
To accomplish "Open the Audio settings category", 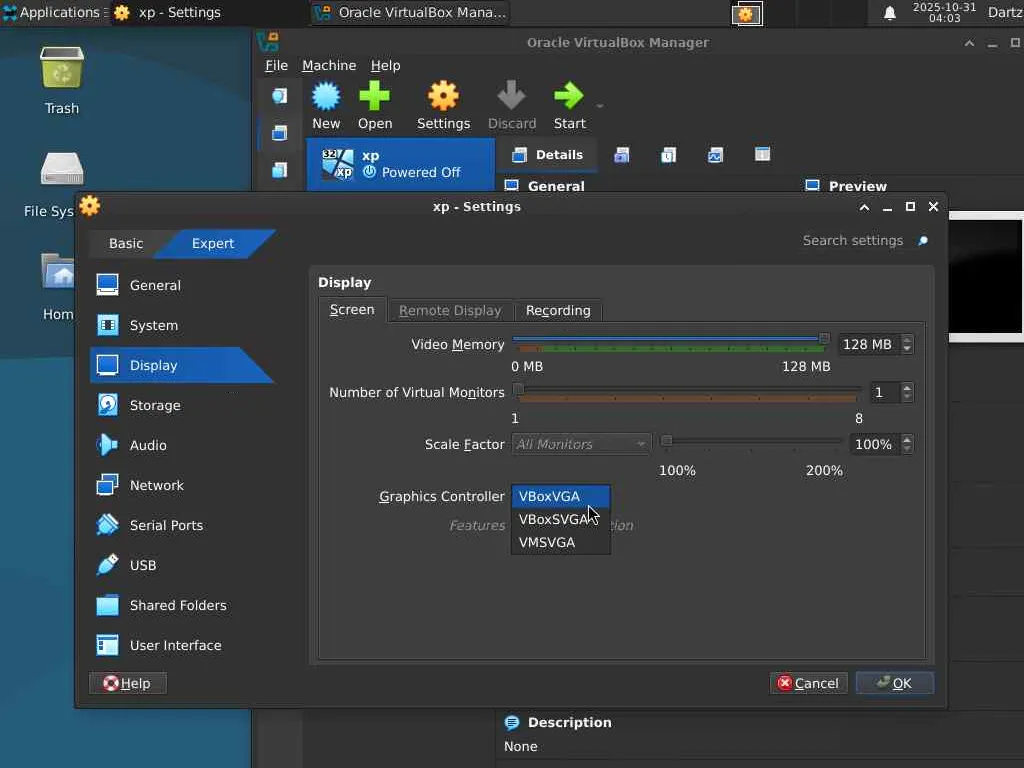I will tap(182, 445).
